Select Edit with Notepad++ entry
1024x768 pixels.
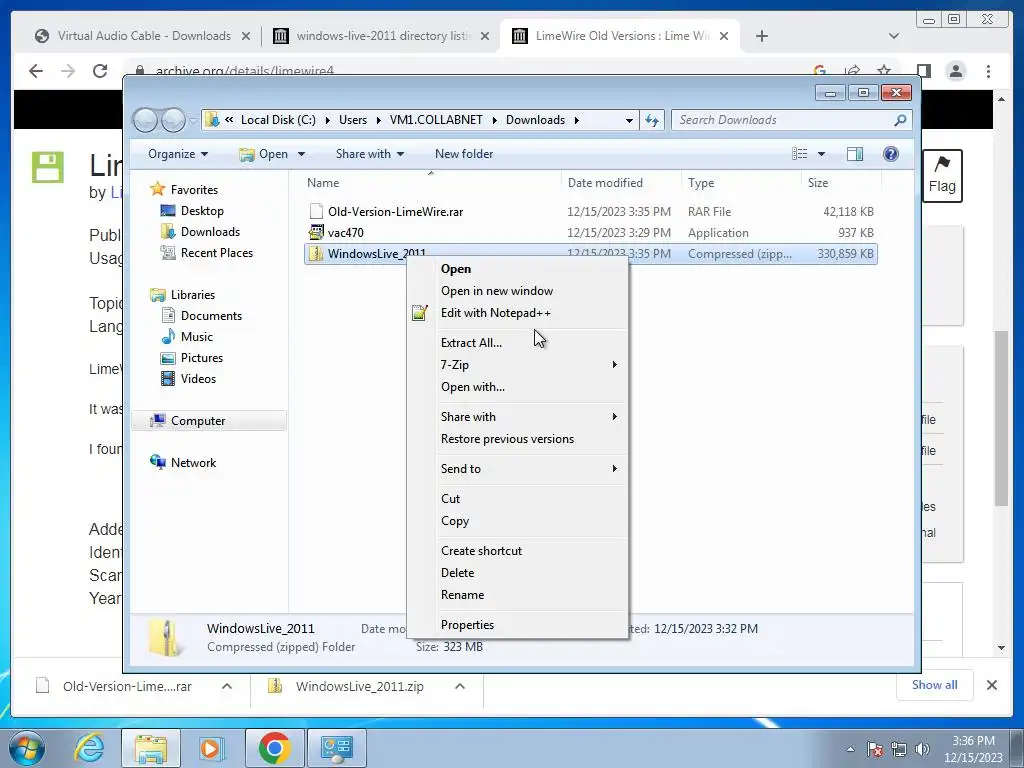pos(496,313)
